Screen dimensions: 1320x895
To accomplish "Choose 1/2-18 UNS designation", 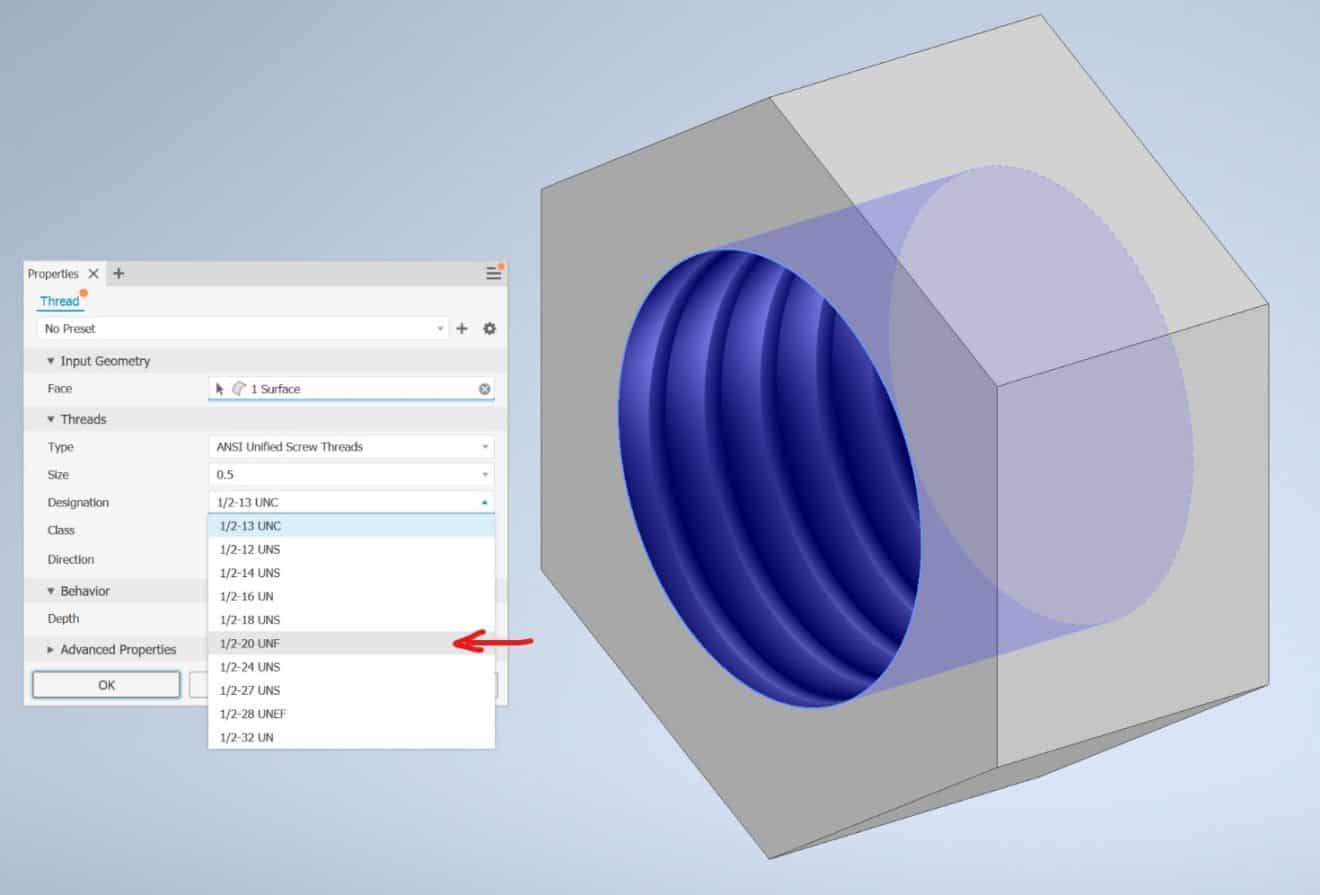I will (351, 620).
